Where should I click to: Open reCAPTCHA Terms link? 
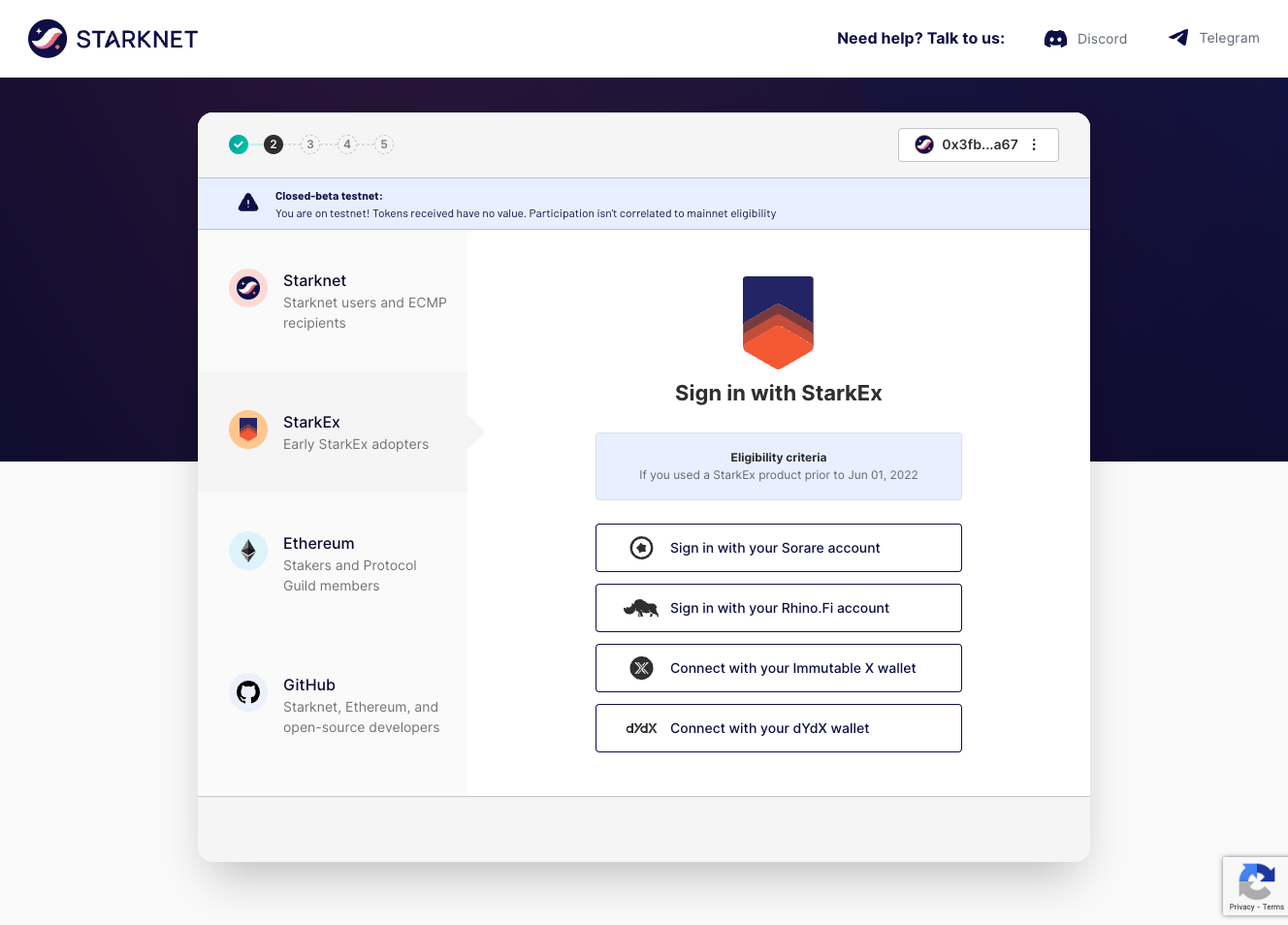point(1273,908)
